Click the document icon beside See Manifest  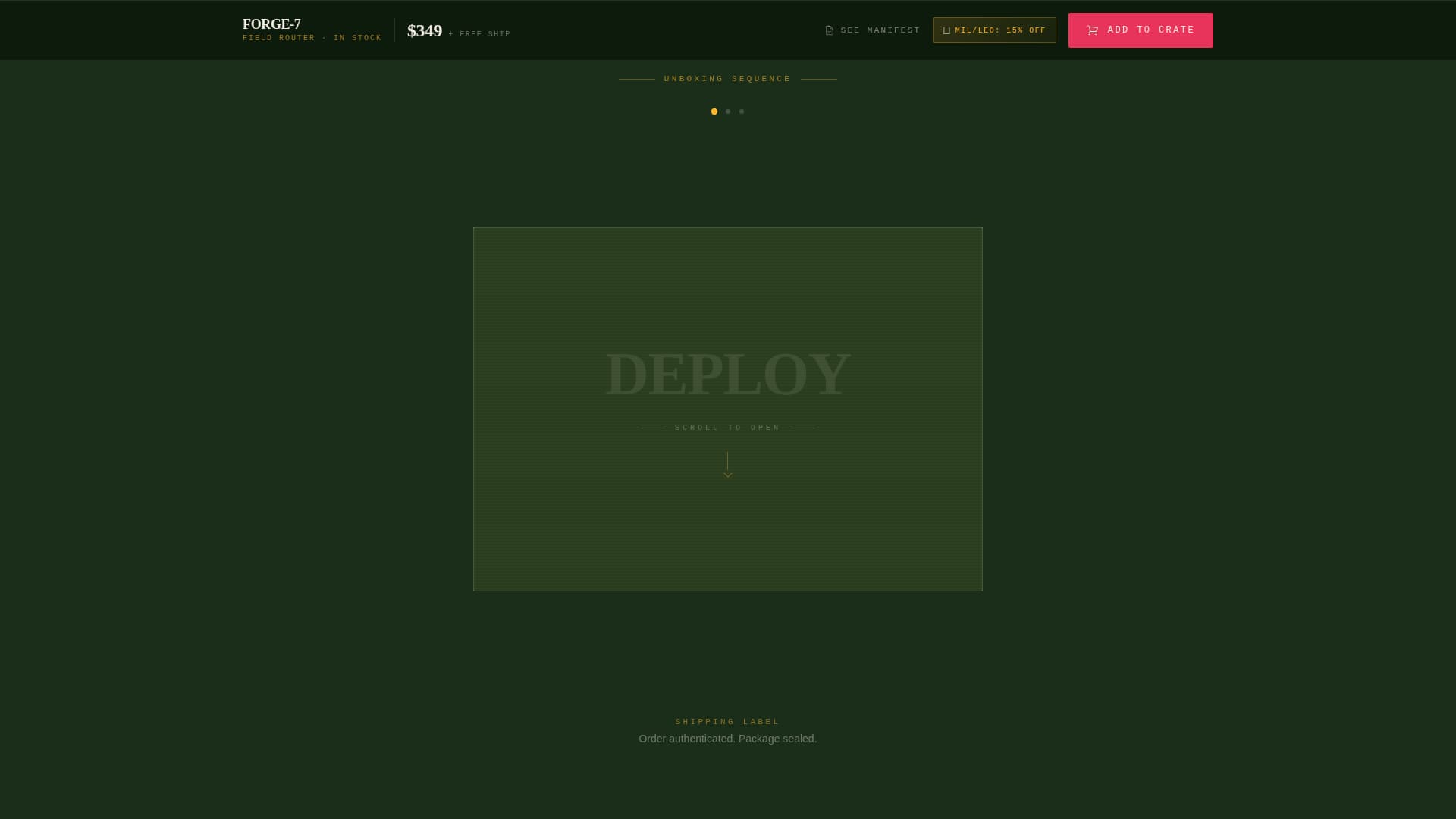click(830, 30)
